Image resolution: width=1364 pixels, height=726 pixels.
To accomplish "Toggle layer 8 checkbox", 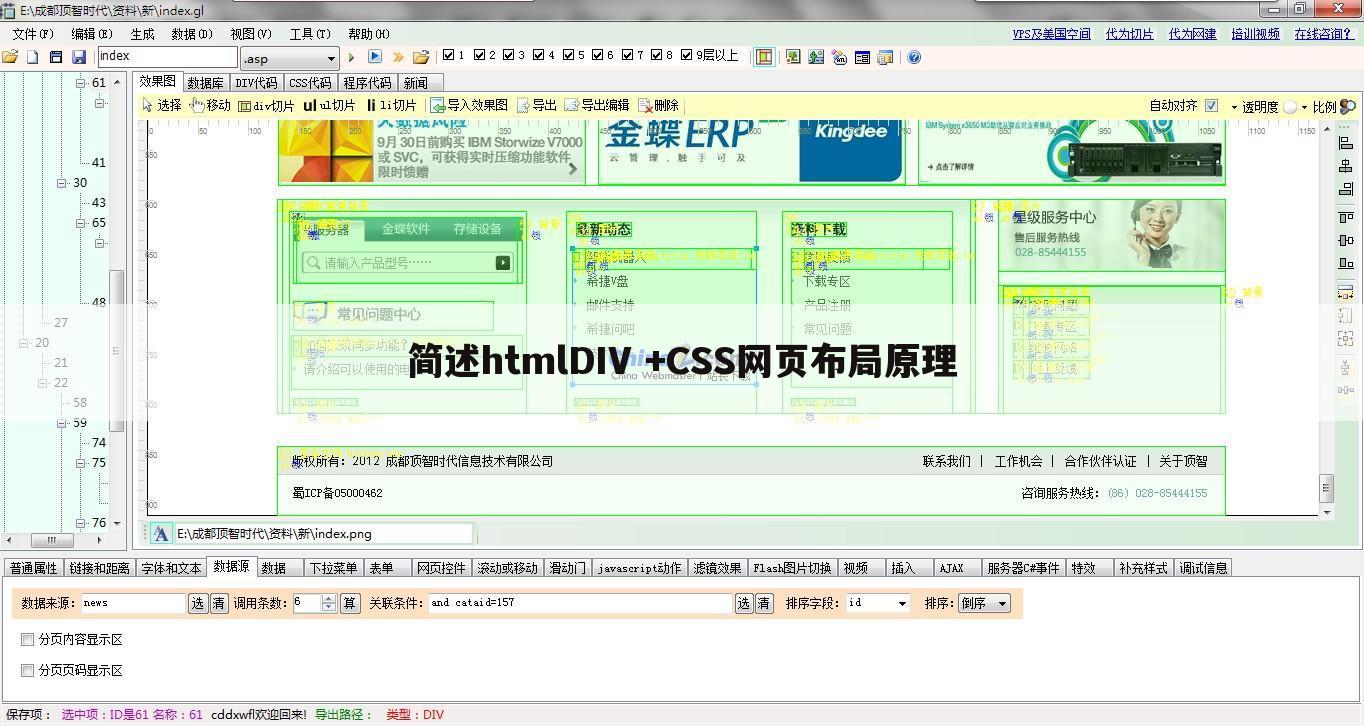I will [658, 55].
